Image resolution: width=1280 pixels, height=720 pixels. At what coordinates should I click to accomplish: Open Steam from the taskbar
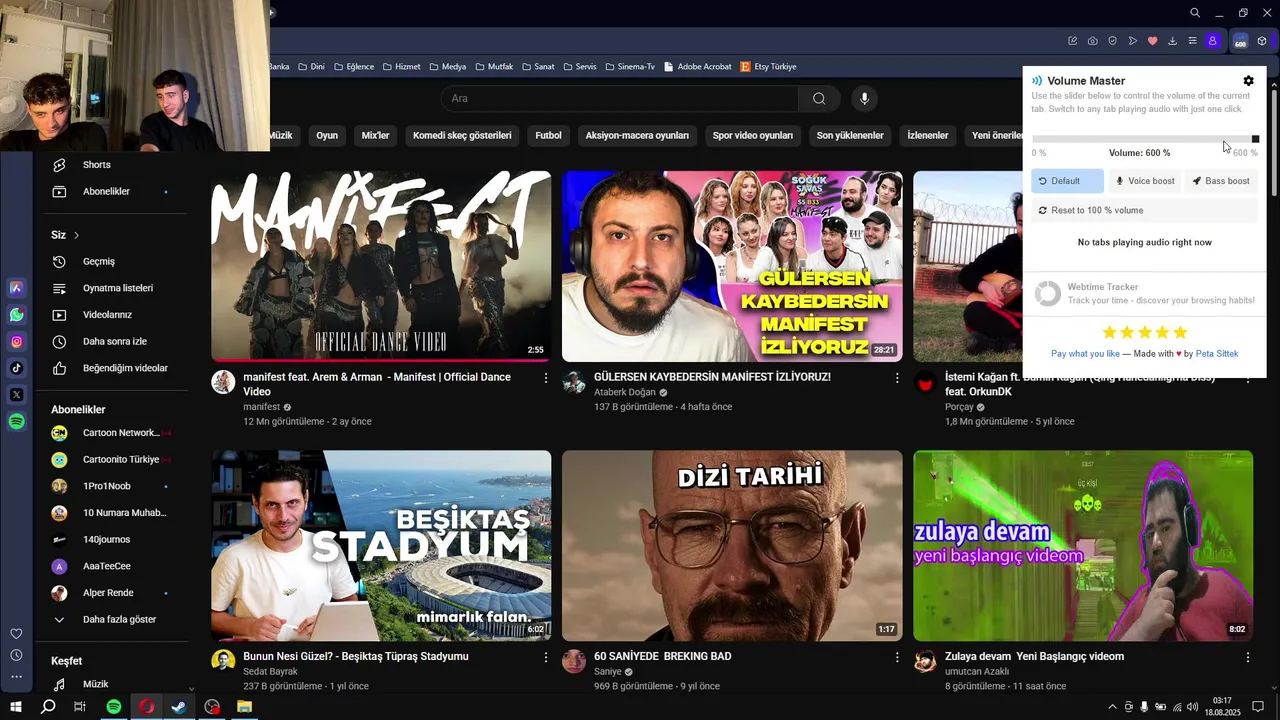tap(179, 707)
